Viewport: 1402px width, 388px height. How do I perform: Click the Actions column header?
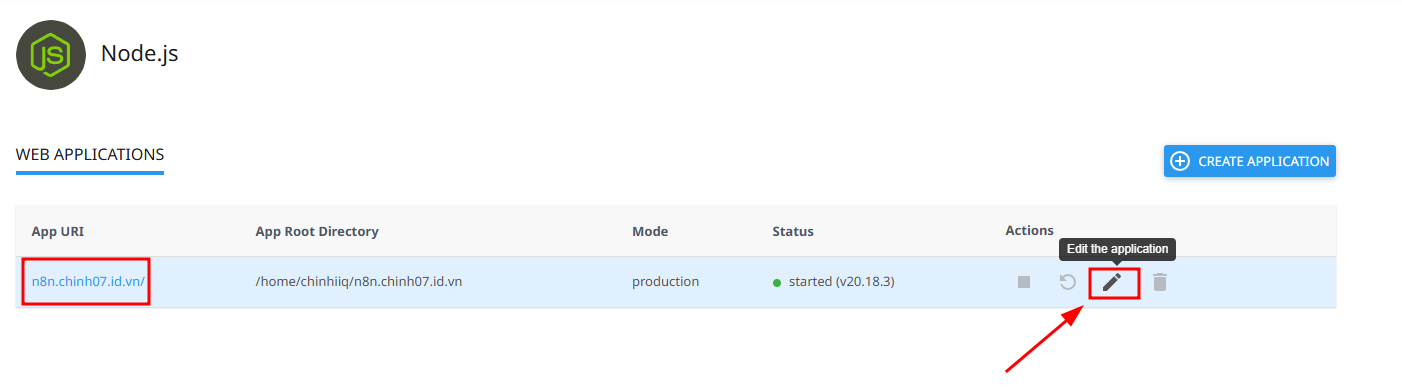1029,230
